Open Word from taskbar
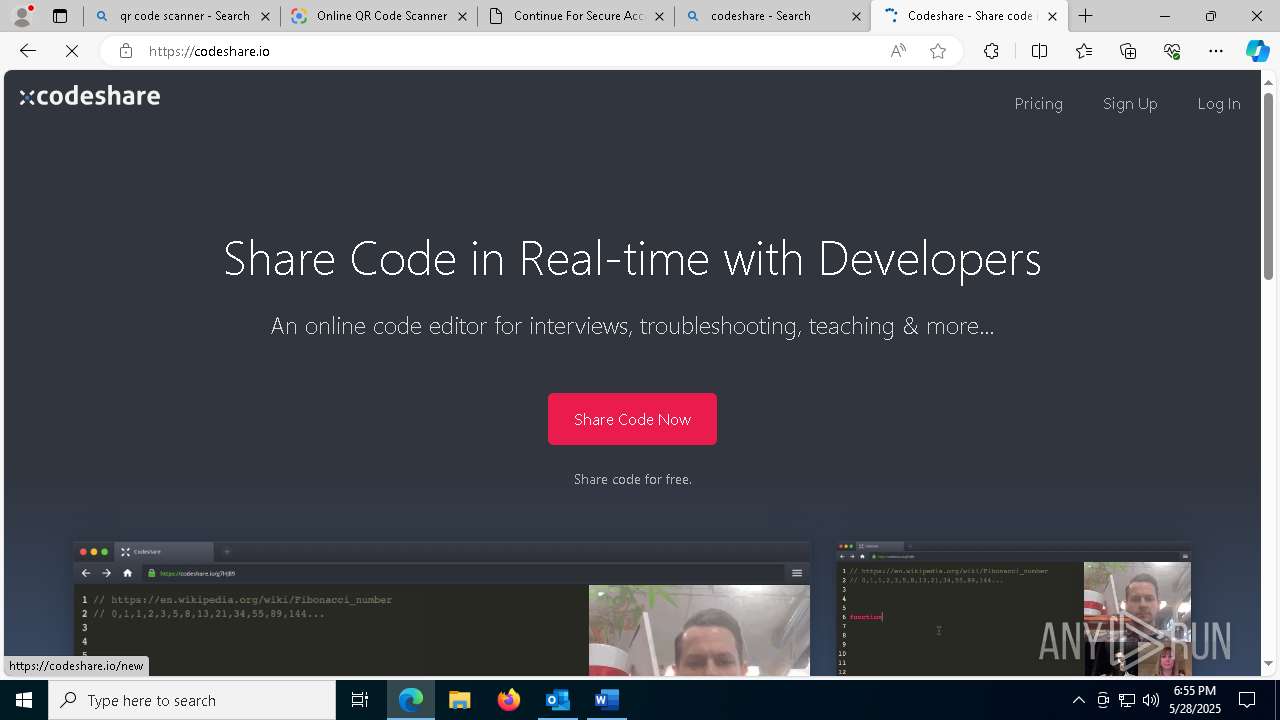1280x720 pixels. [606, 700]
